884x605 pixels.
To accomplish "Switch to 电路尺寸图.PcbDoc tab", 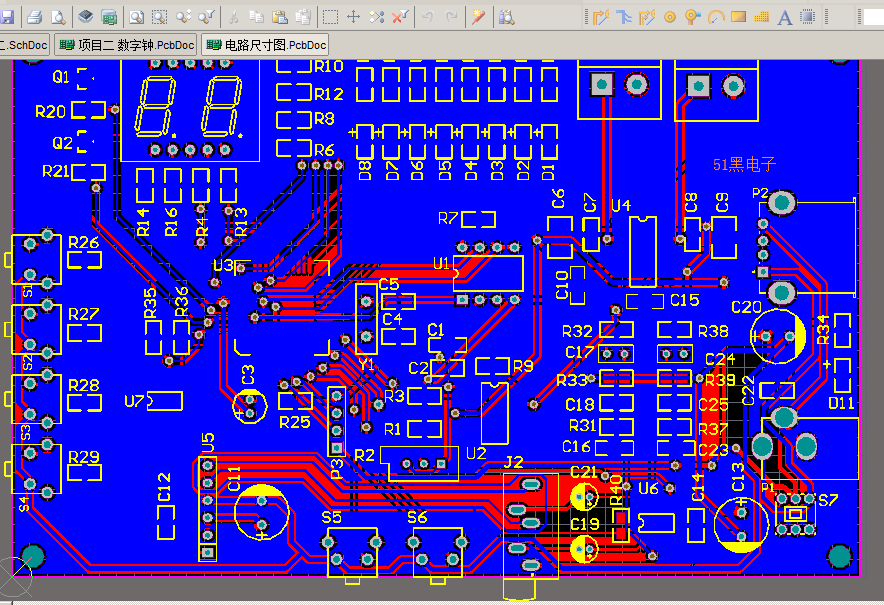I will click(265, 45).
